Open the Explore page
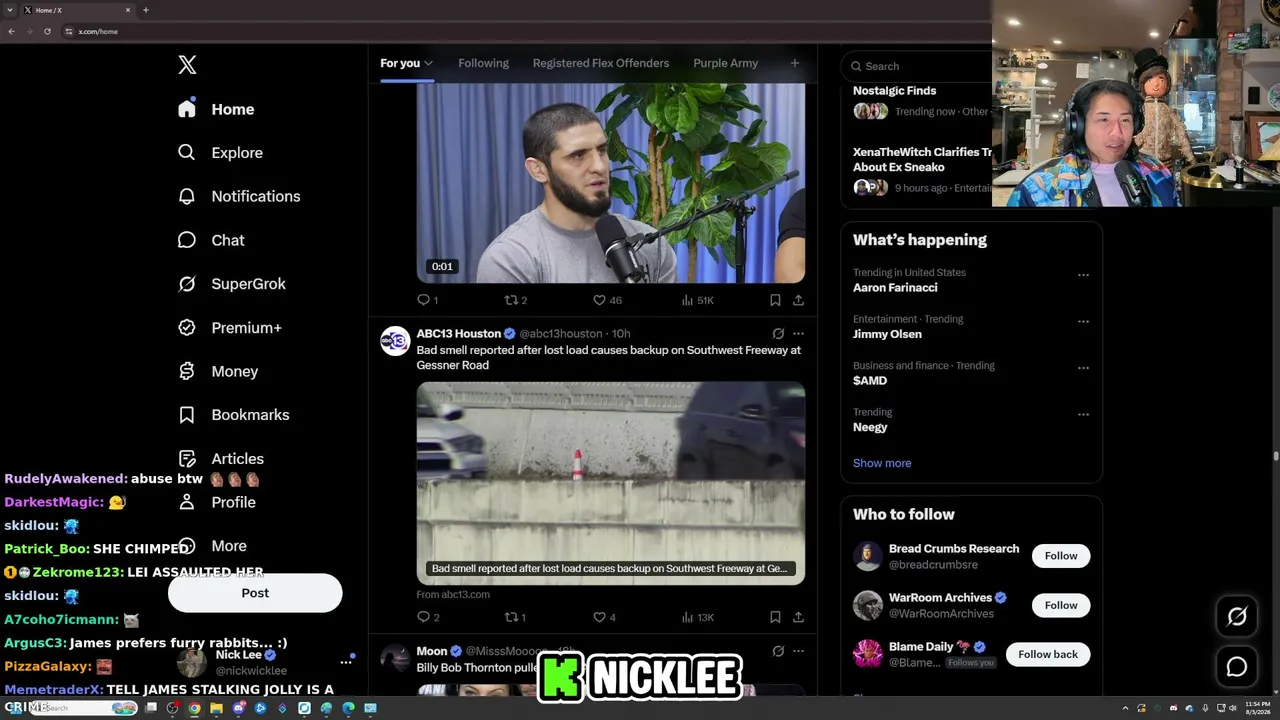This screenshot has height=720, width=1280. 220,153
